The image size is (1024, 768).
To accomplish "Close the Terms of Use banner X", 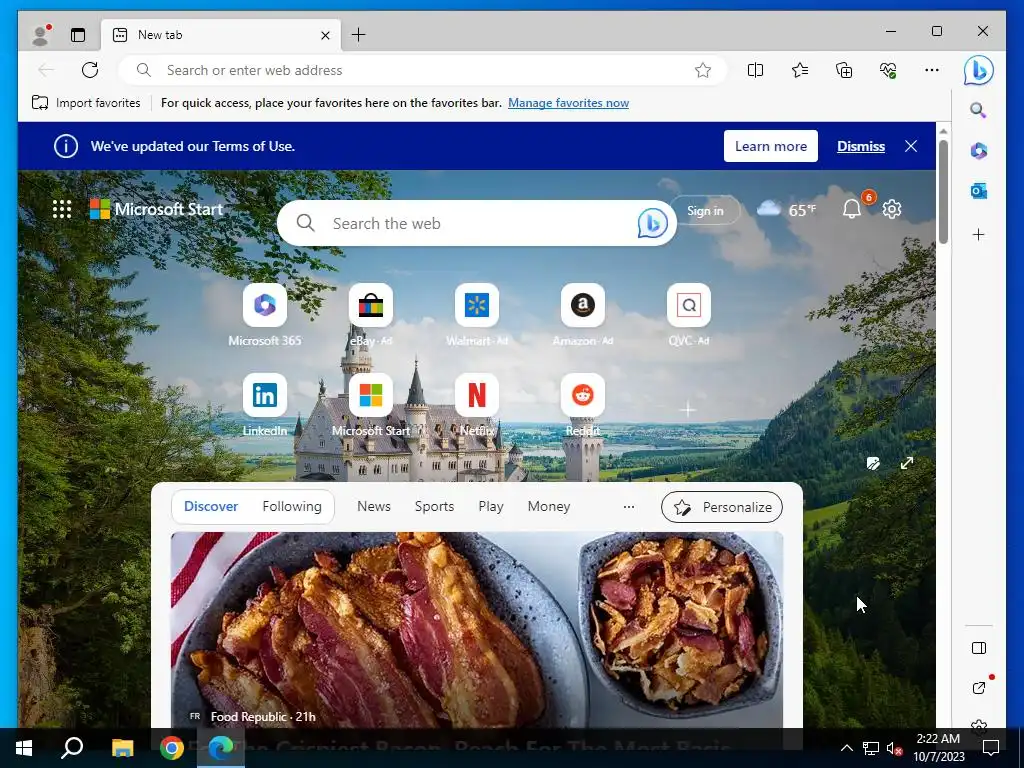I will [x=911, y=146].
